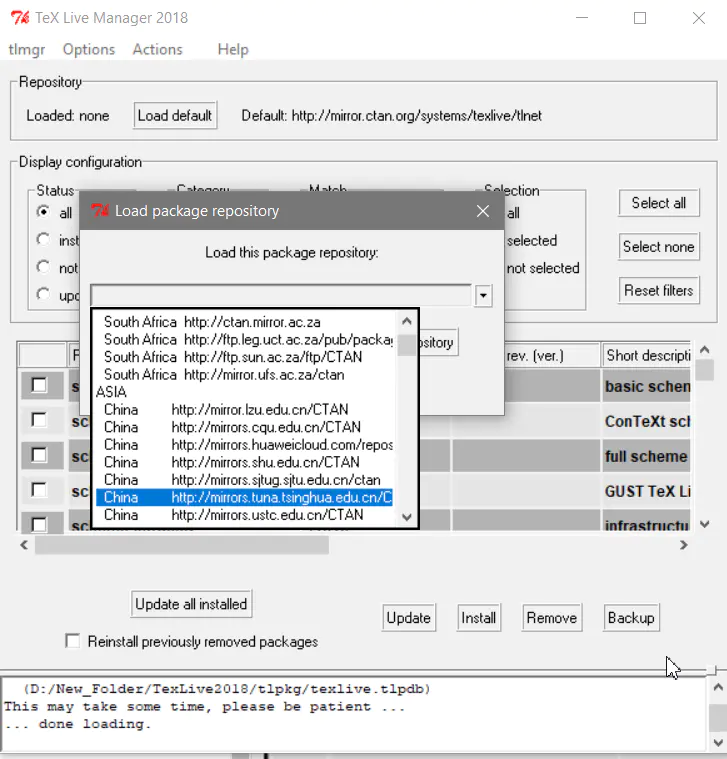The image size is (727, 759).
Task: Click the log pane scrollbar thumb
Action: (718, 718)
